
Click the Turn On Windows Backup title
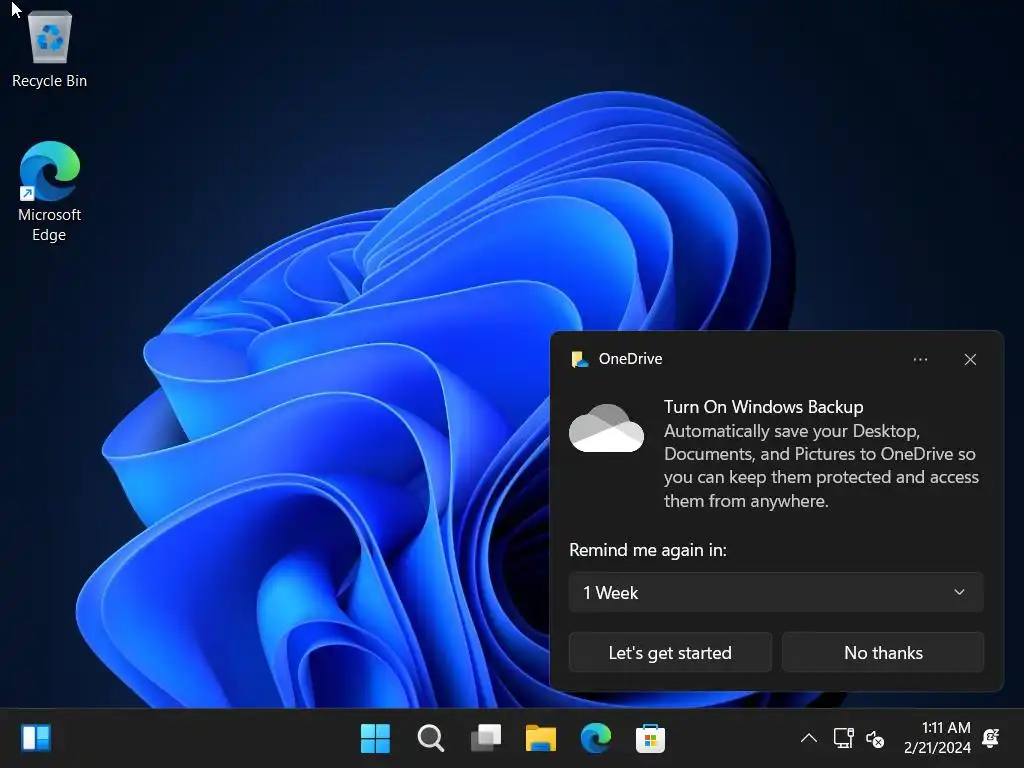click(763, 407)
